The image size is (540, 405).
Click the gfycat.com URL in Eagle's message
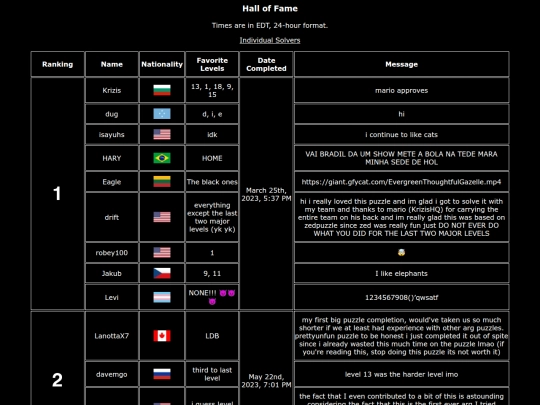point(402,182)
